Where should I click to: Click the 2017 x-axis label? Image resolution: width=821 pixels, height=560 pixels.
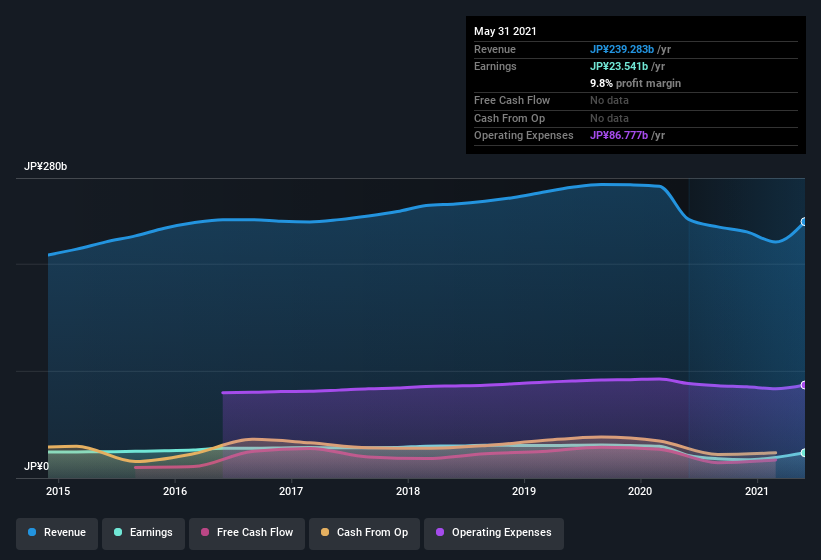pyautogui.click(x=291, y=491)
